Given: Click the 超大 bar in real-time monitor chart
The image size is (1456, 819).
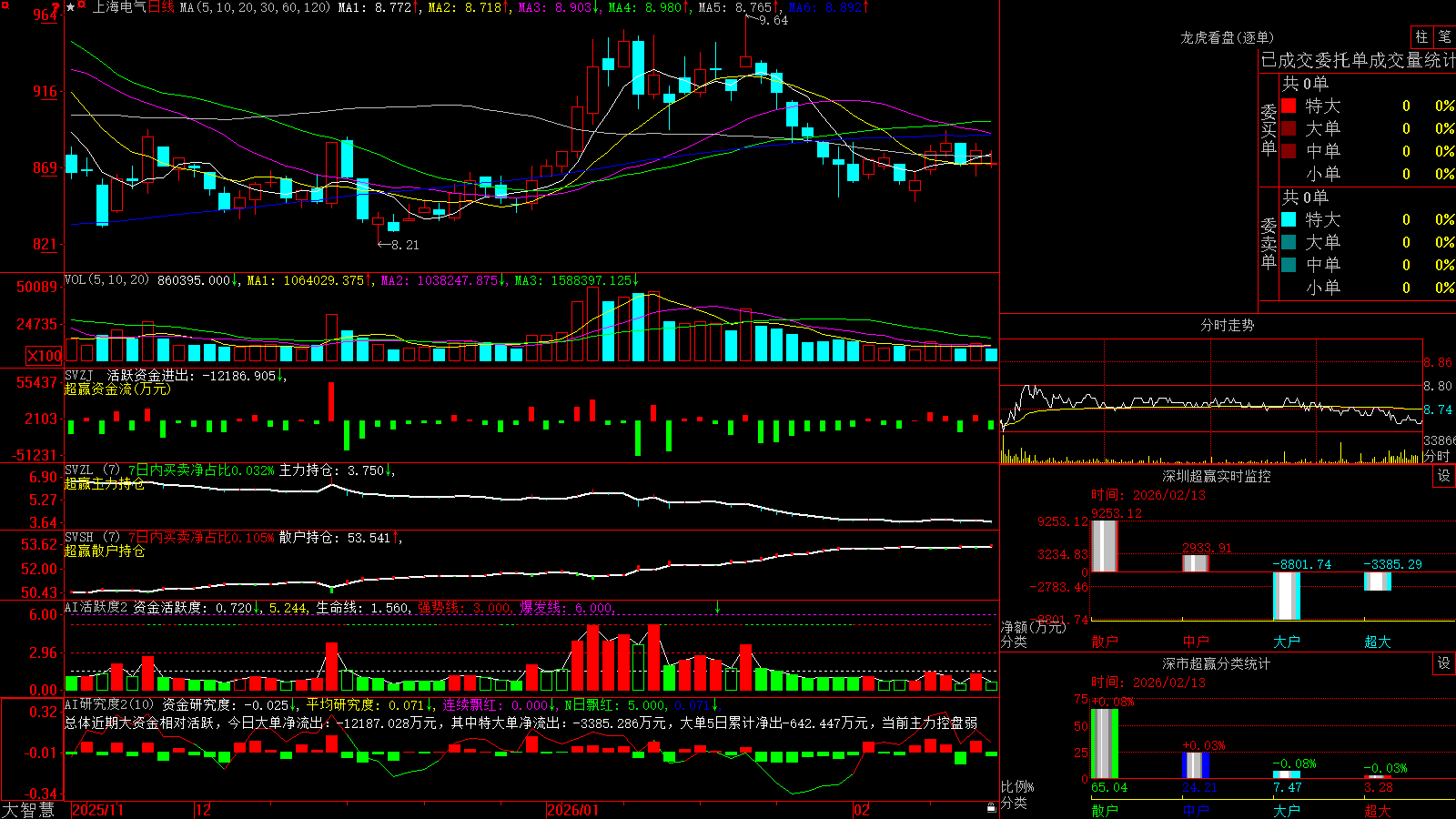Looking at the screenshot, I should pyautogui.click(x=1377, y=581).
